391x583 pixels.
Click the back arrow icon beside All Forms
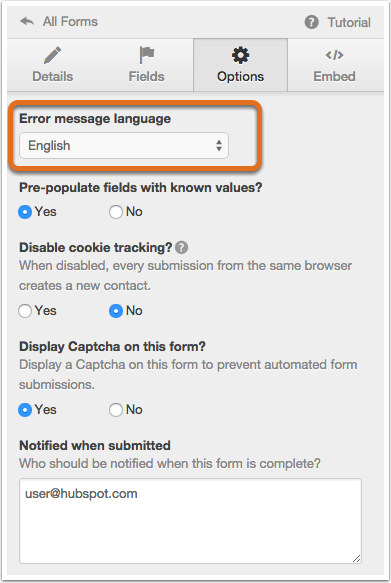[x=27, y=22]
